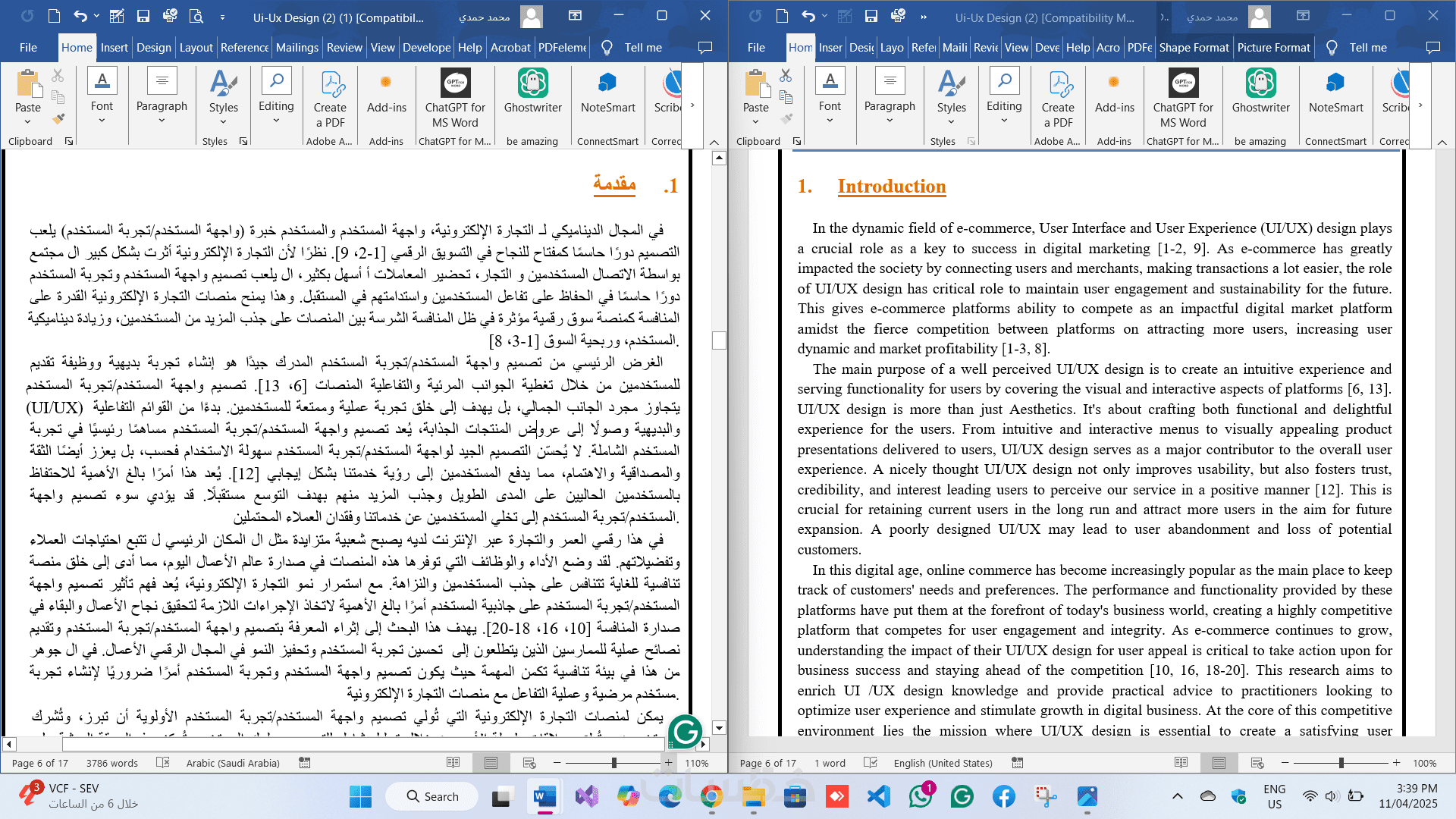Open the Mailings tab in left window
Screen dimensions: 1456x819
(x=297, y=47)
